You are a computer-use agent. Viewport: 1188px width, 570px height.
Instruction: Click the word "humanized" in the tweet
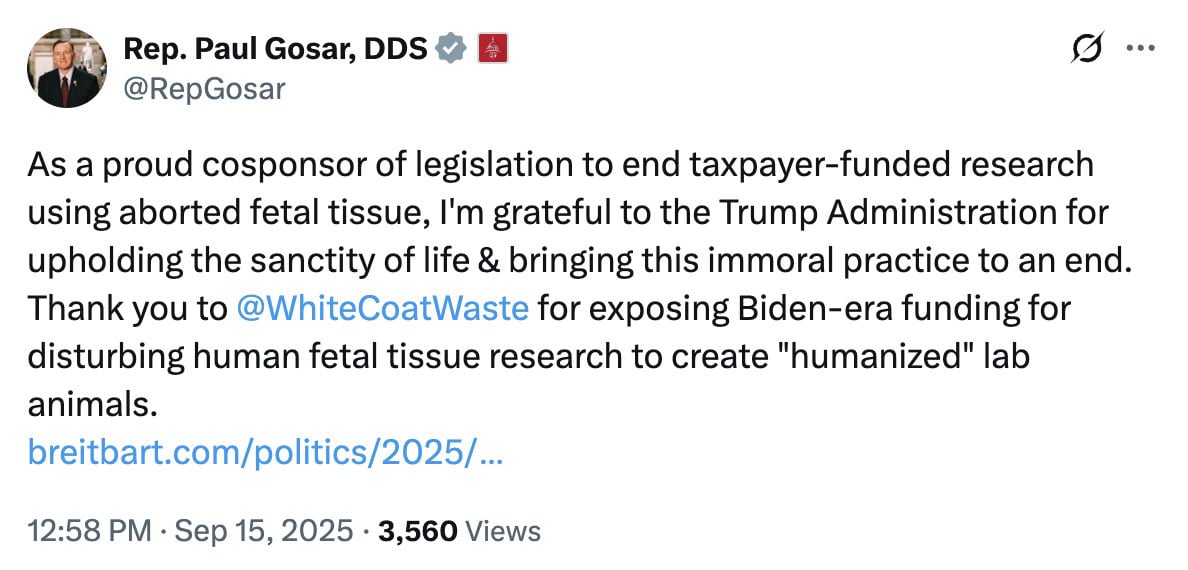[876, 356]
